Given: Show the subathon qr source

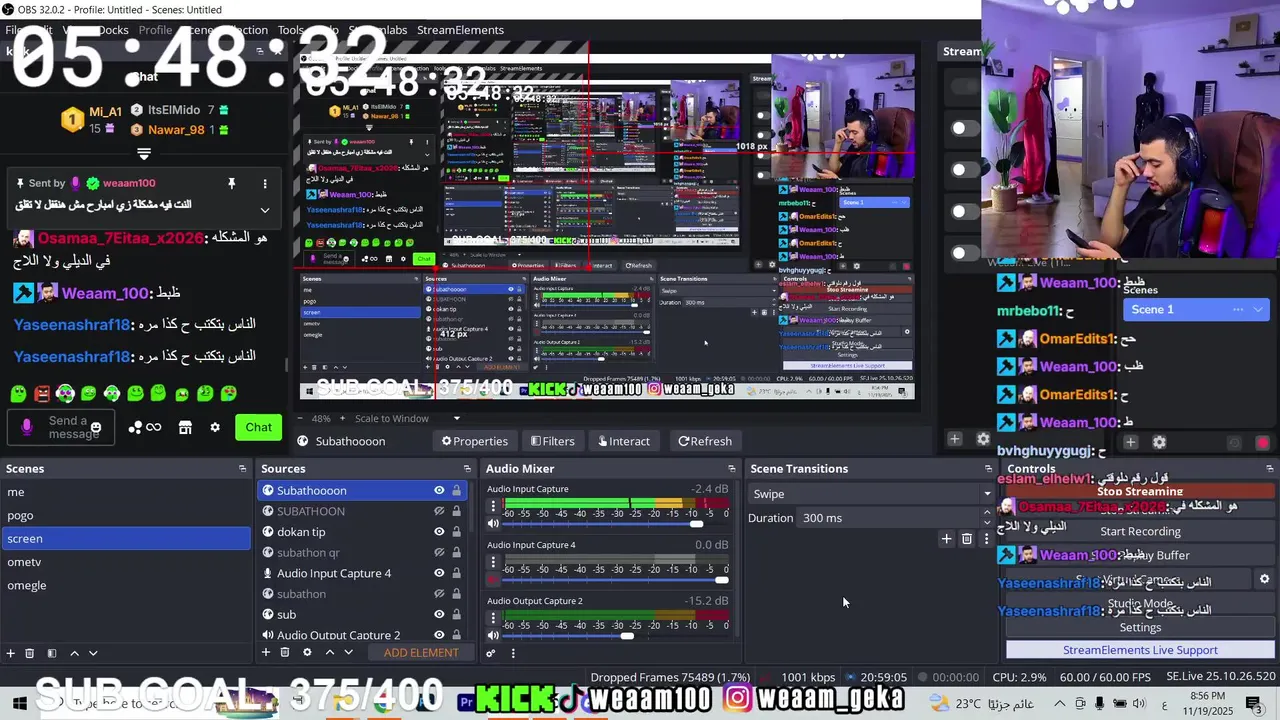Looking at the screenshot, I should (439, 552).
